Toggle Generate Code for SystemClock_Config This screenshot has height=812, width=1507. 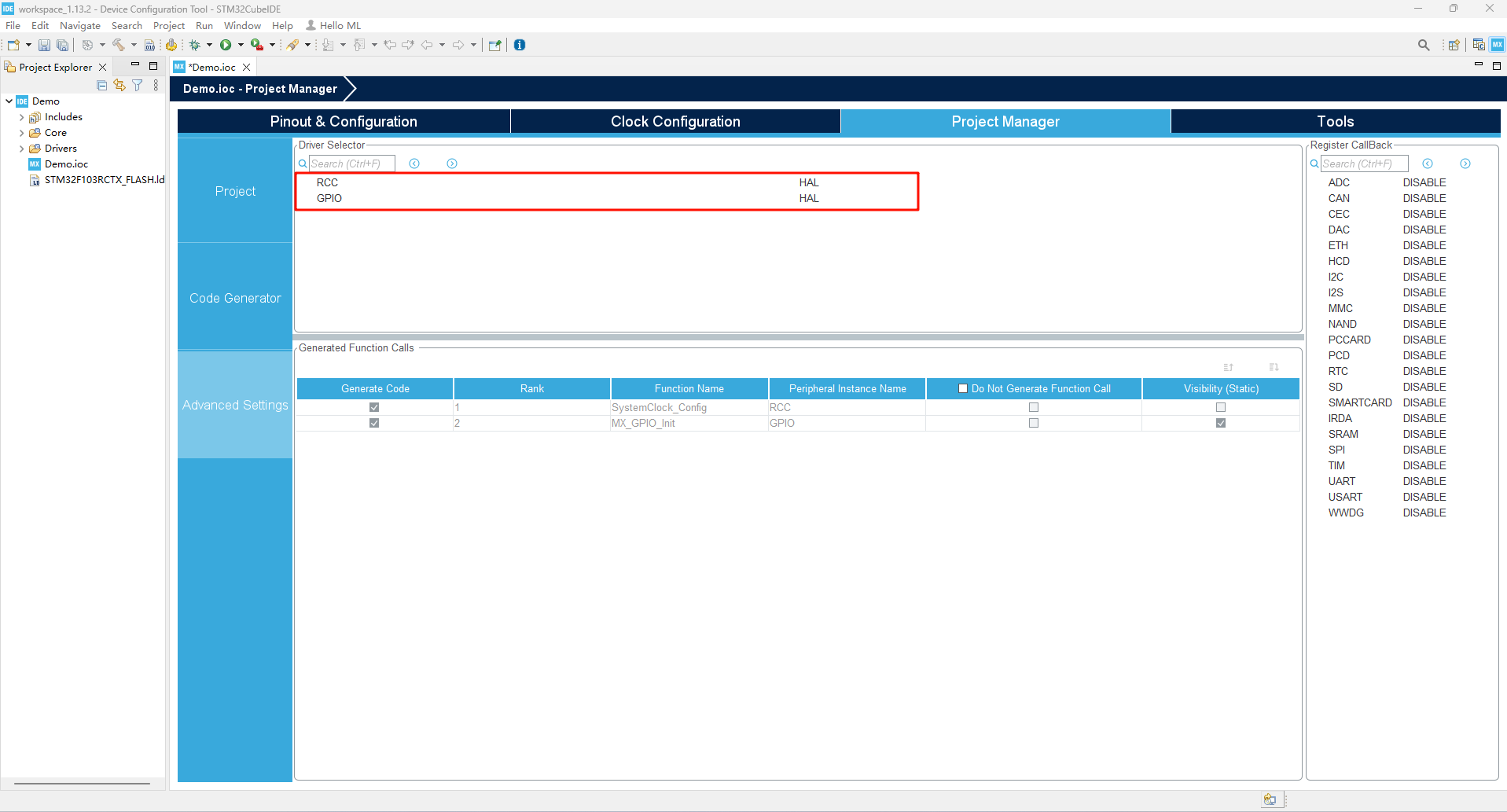point(374,407)
